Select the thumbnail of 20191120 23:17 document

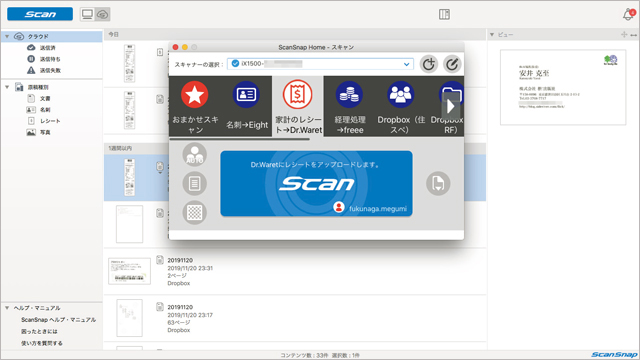coord(129,318)
